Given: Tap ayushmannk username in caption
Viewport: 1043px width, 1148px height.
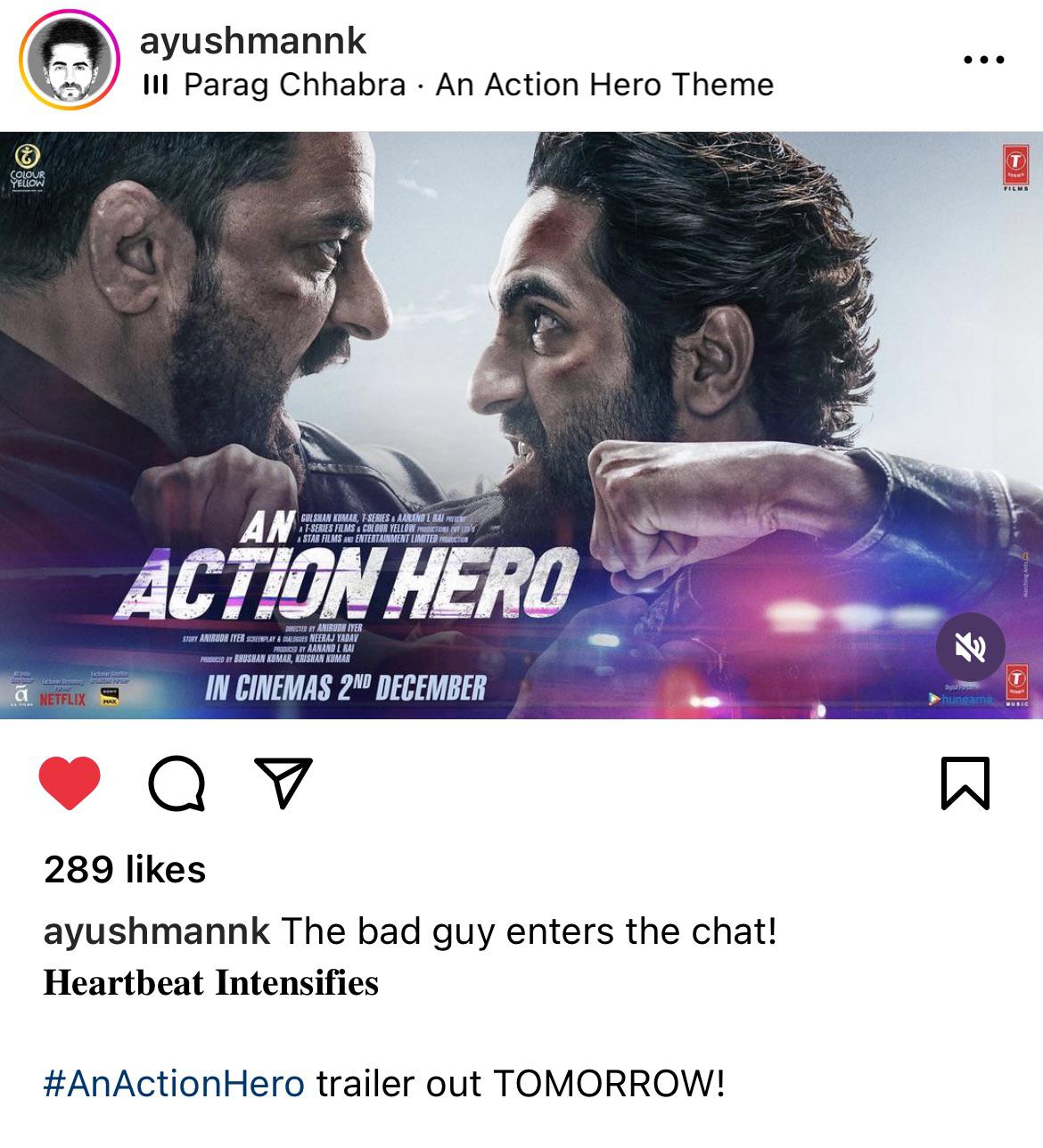Looking at the screenshot, I should [157, 932].
